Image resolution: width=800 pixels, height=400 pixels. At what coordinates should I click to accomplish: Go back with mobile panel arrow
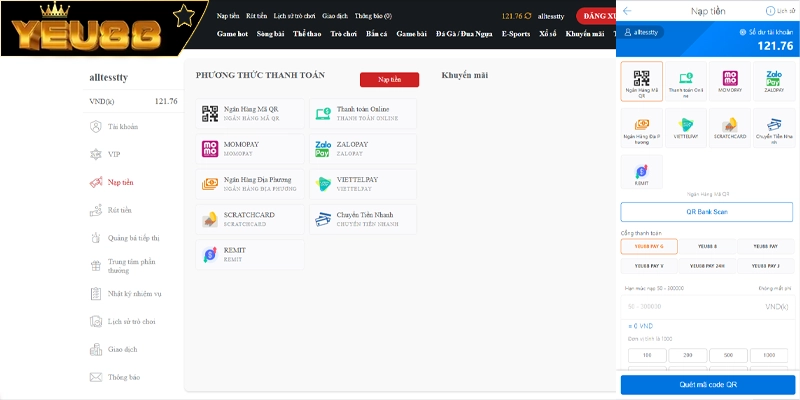(627, 11)
